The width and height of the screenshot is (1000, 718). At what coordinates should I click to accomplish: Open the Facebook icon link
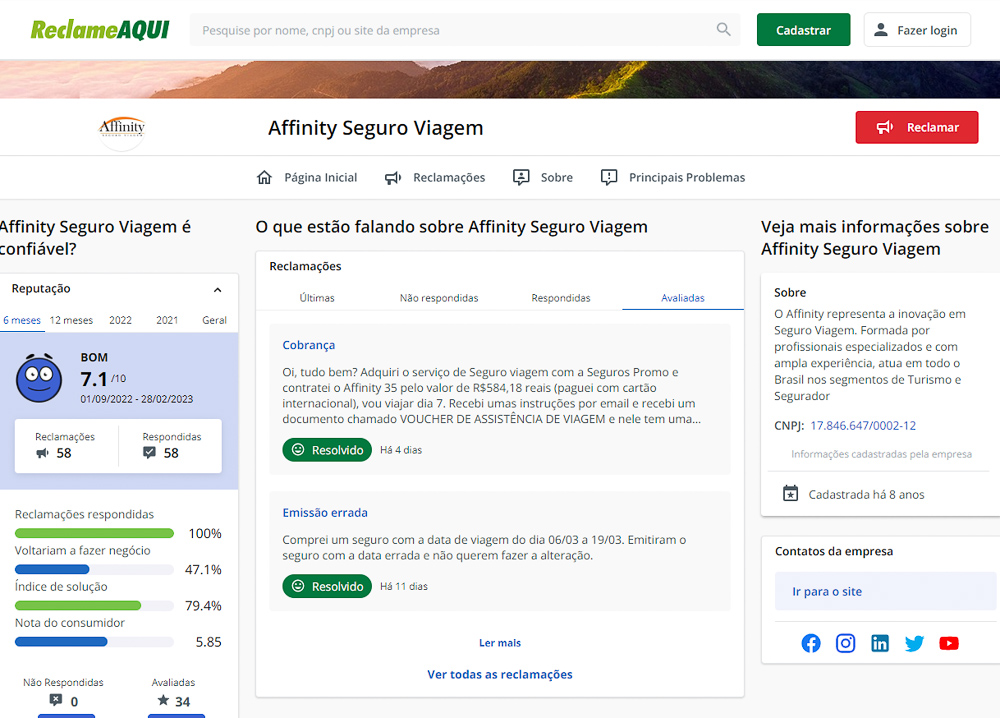tap(811, 643)
